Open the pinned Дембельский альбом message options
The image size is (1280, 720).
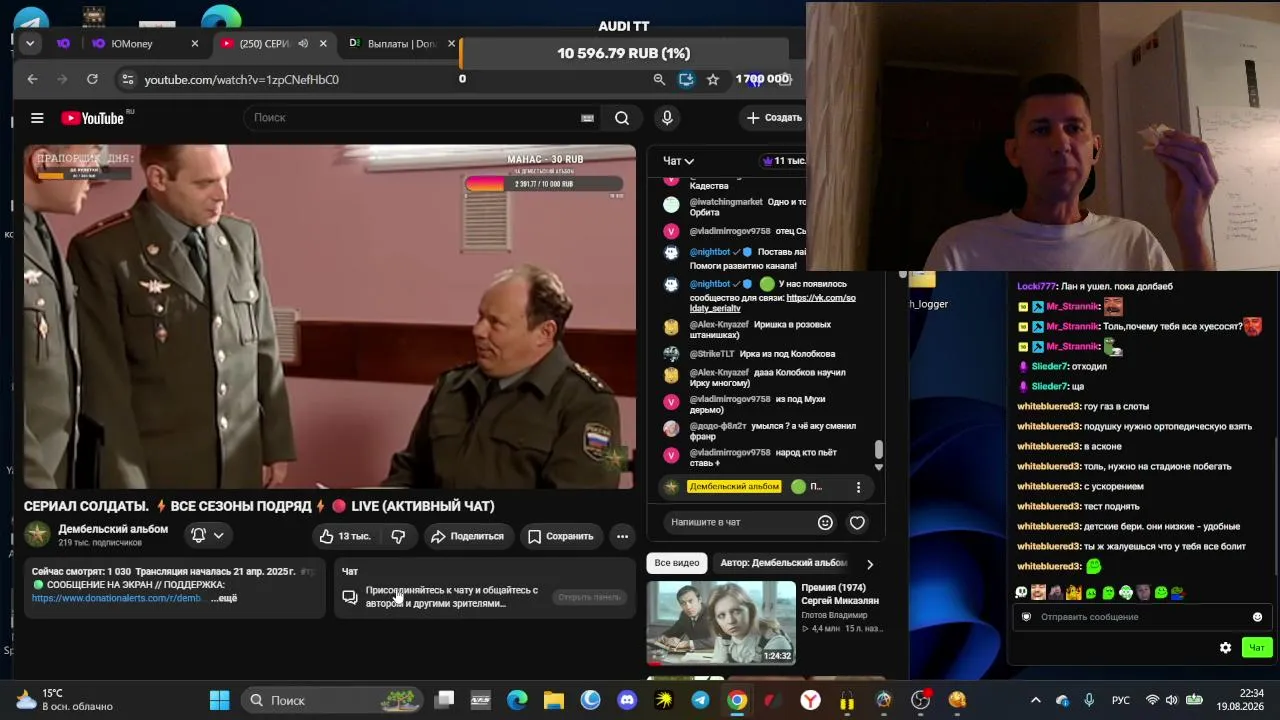coord(858,487)
